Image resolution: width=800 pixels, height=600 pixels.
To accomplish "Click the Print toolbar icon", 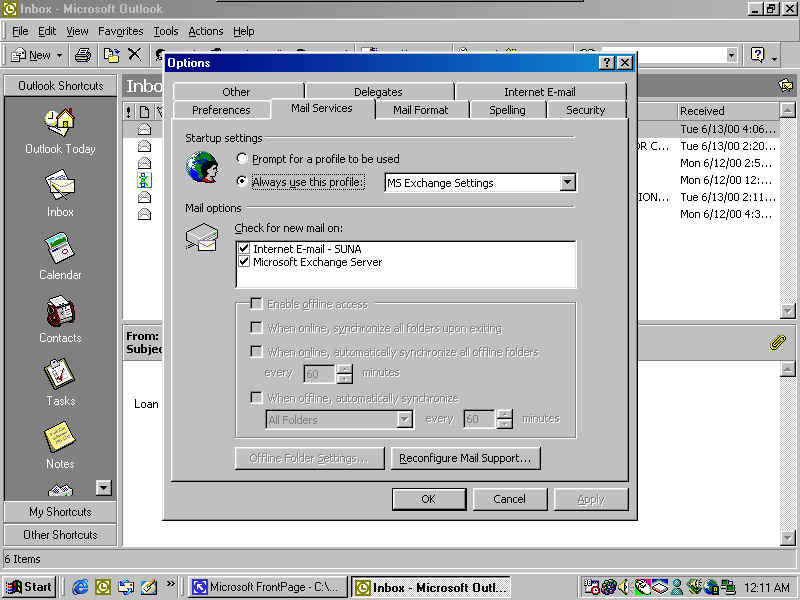I will click(83, 55).
